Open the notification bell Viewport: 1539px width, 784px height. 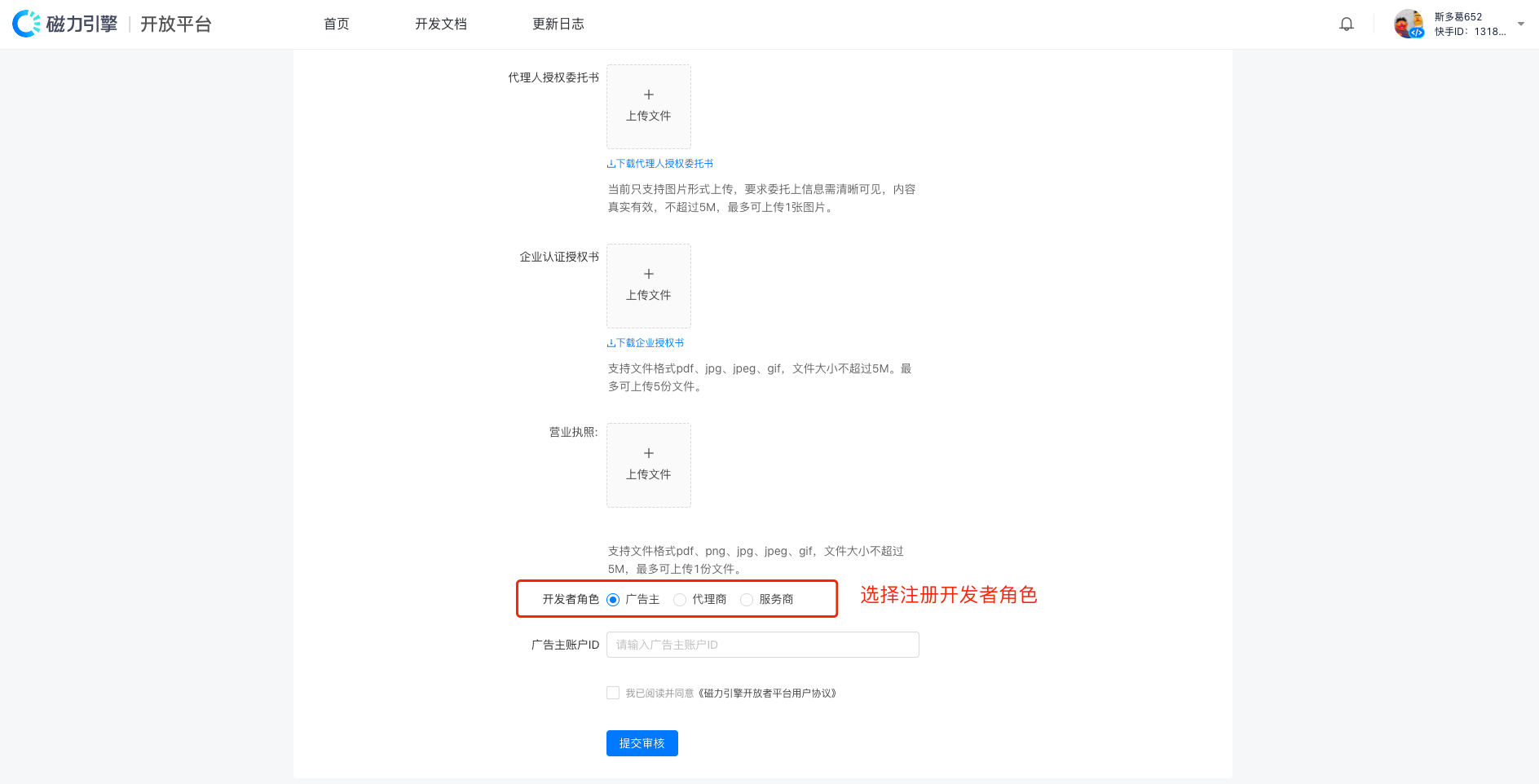[x=1347, y=24]
